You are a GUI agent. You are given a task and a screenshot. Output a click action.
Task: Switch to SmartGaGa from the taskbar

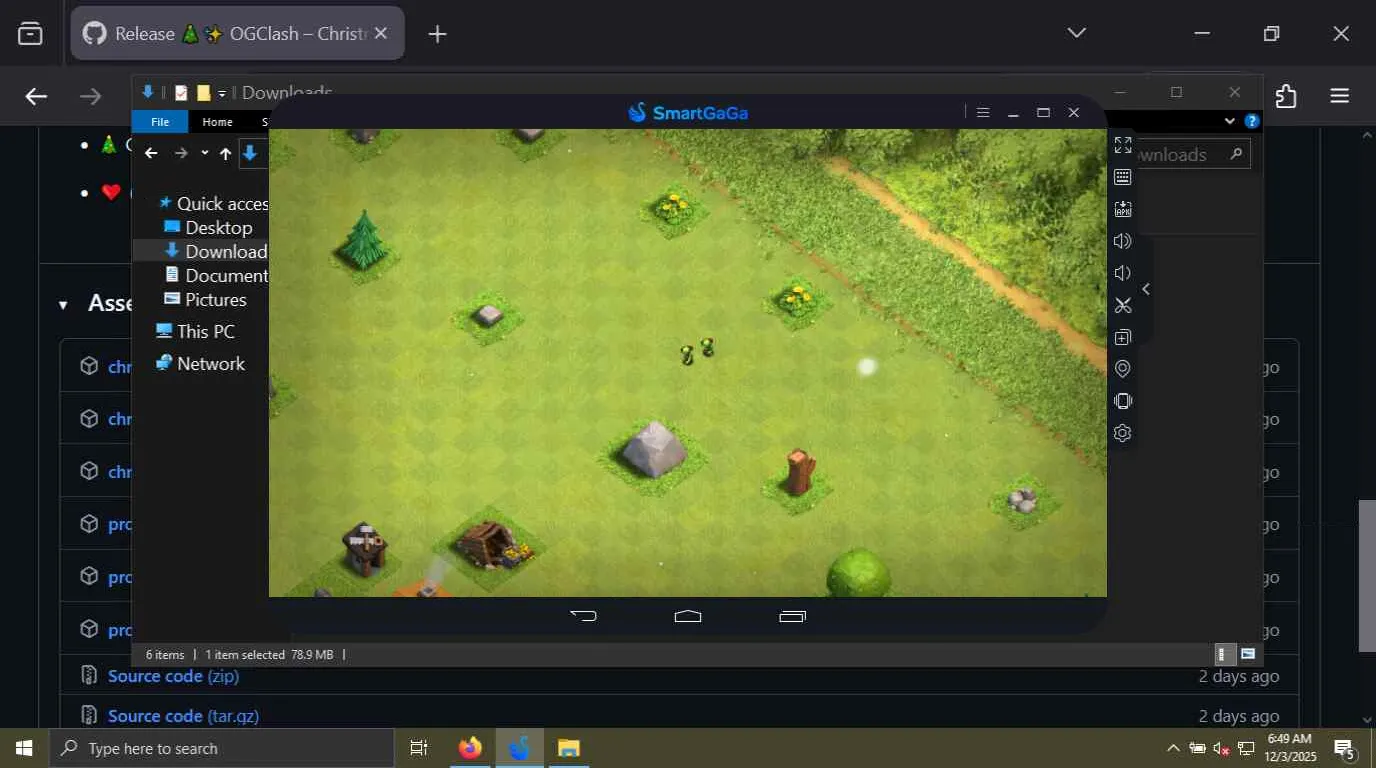pos(519,748)
